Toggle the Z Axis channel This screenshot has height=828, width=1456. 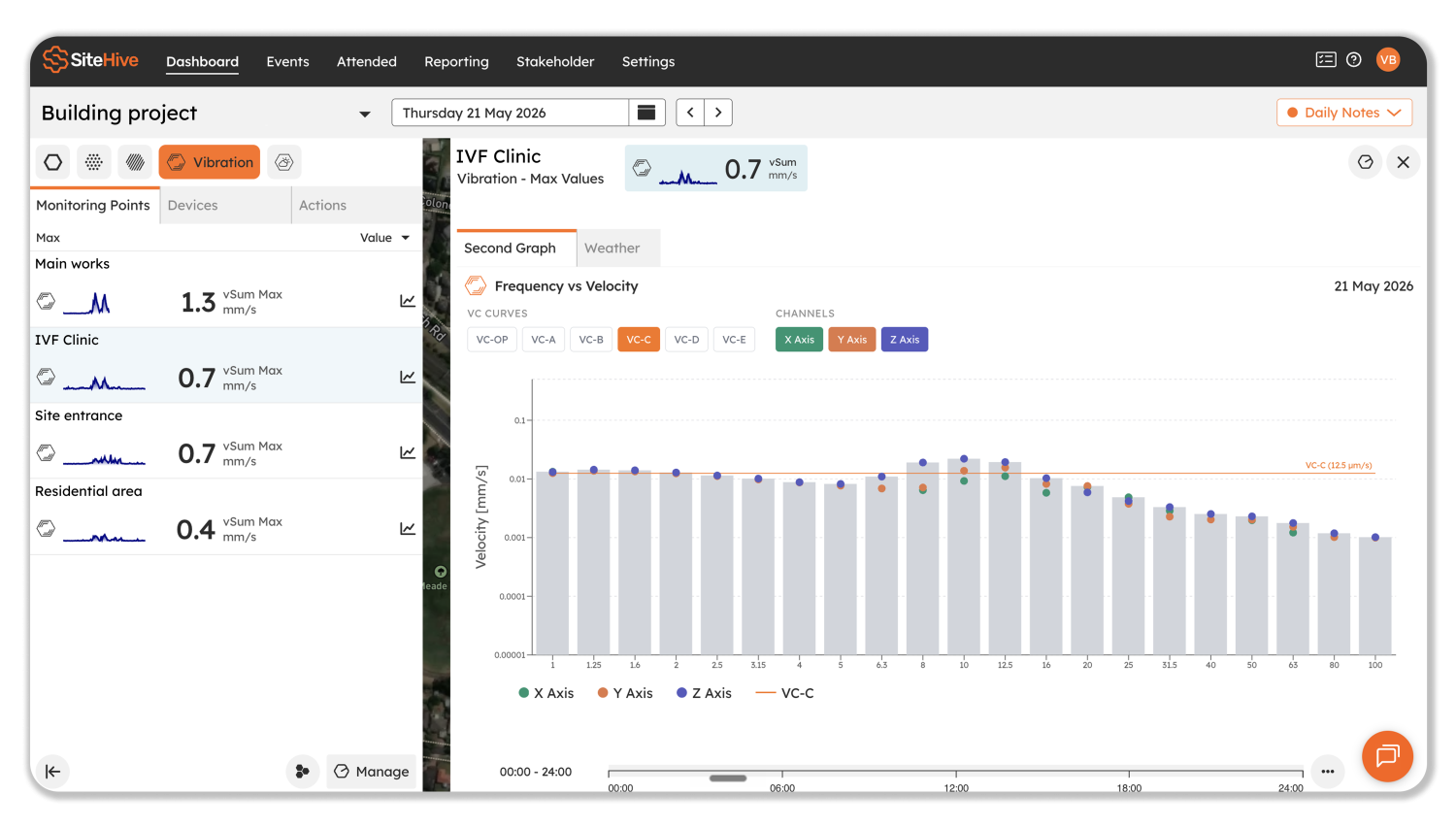905,340
